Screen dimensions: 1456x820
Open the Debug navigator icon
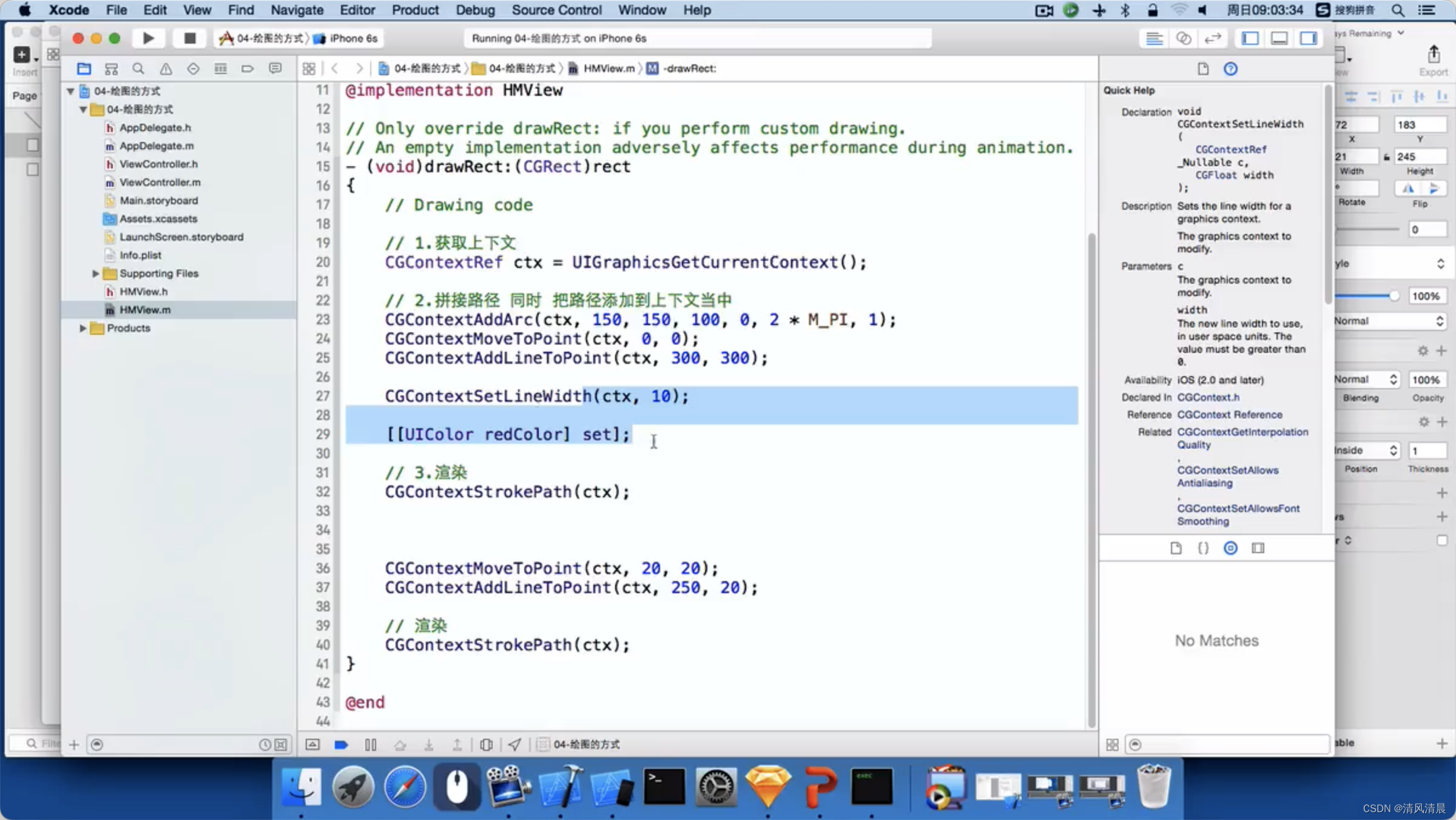tap(220, 69)
